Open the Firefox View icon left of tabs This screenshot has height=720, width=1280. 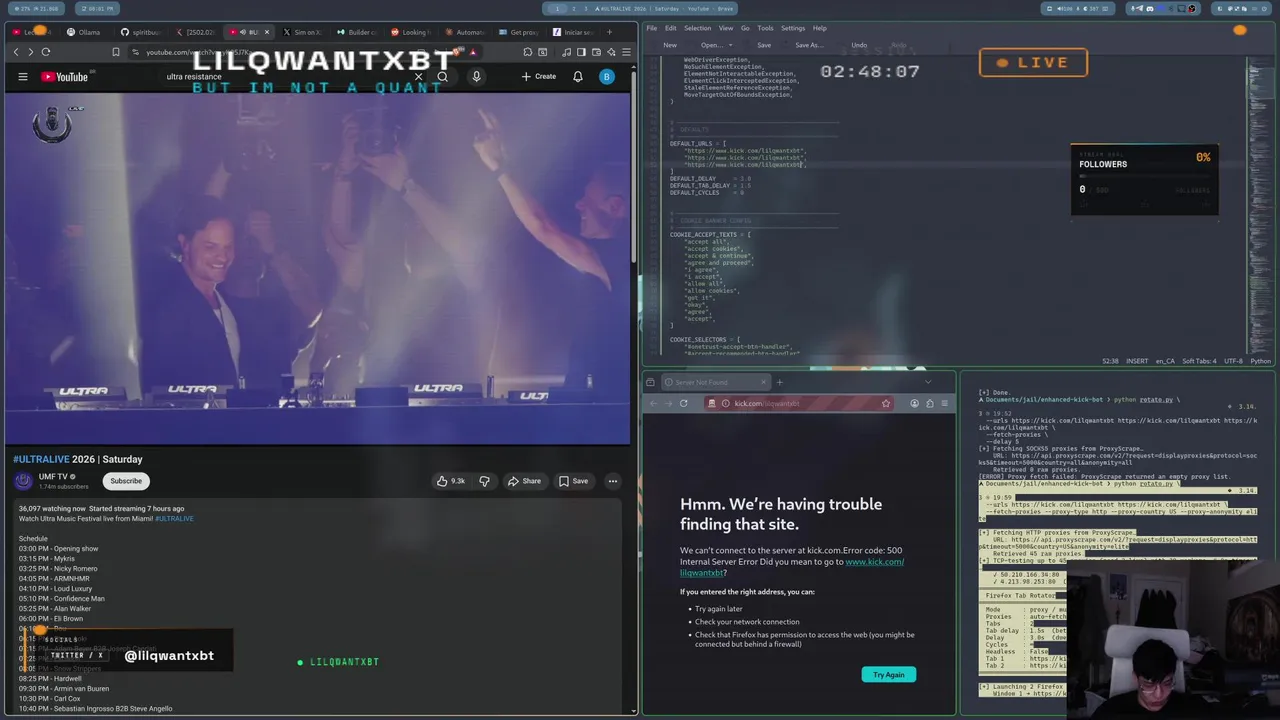[650, 382]
